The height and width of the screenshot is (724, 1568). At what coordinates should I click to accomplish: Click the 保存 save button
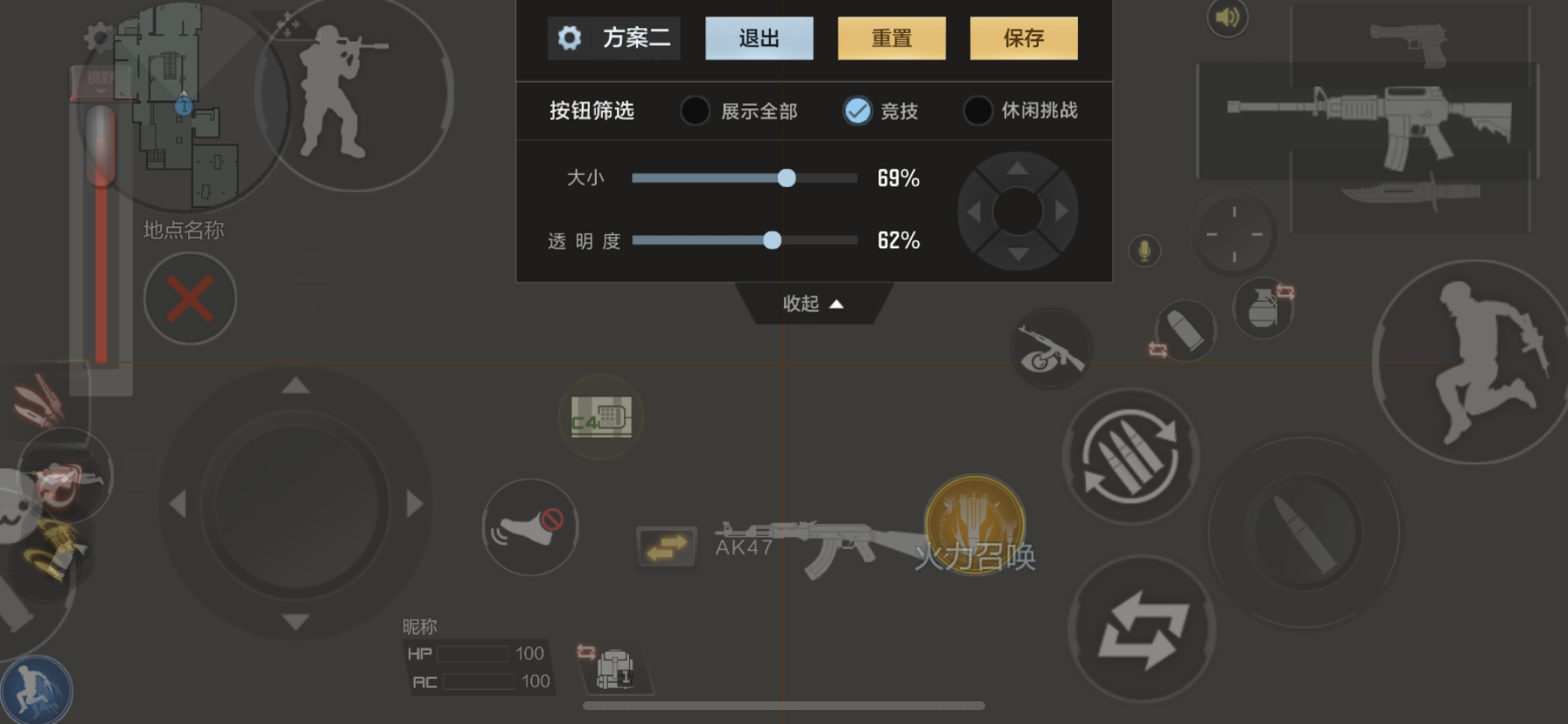click(x=1024, y=38)
